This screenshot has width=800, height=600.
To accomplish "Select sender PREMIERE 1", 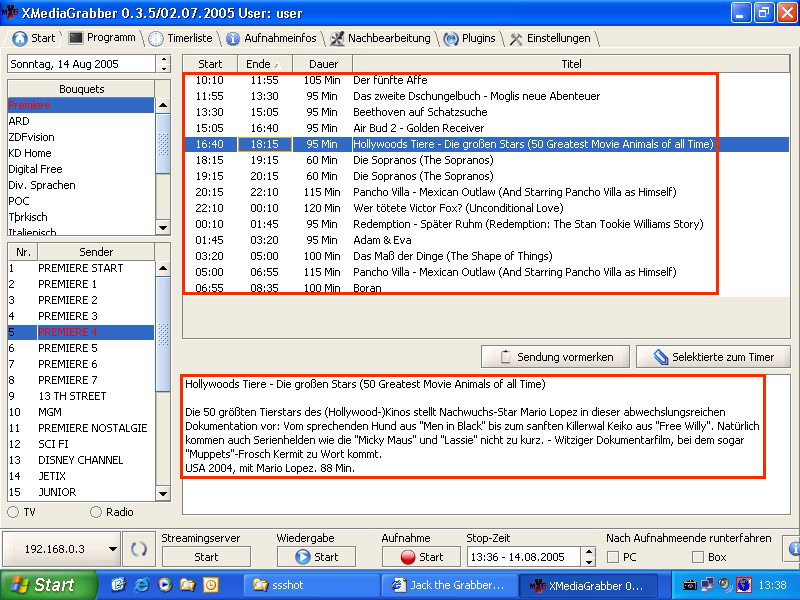I will coord(81,284).
